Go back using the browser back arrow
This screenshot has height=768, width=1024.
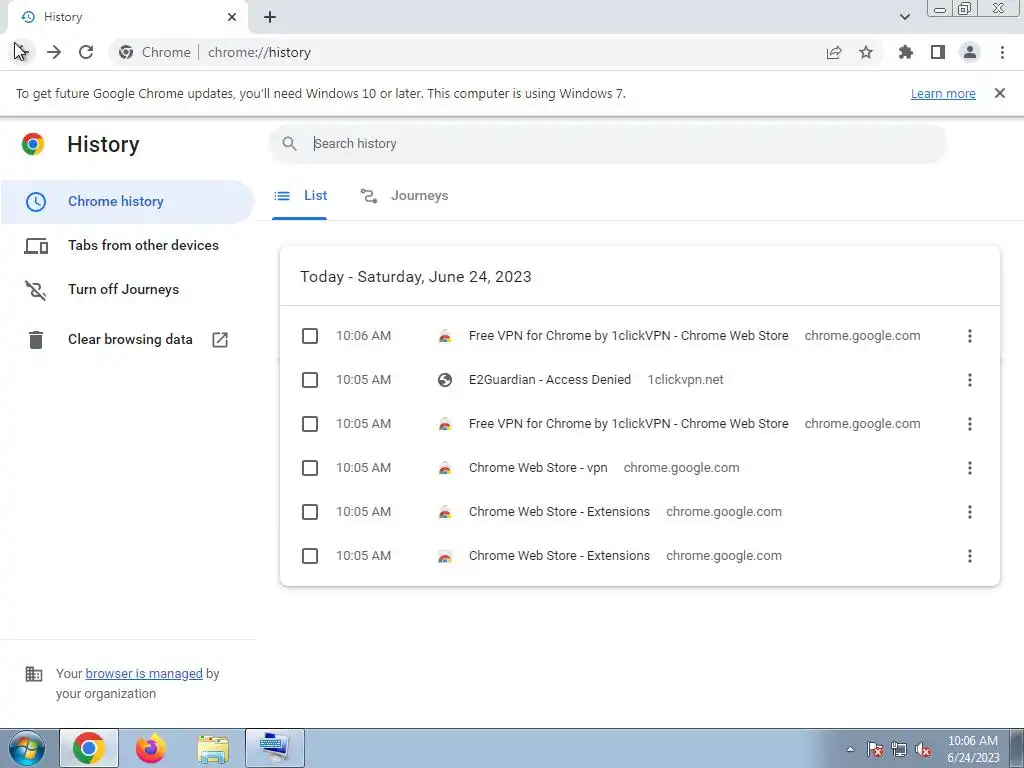point(21,52)
